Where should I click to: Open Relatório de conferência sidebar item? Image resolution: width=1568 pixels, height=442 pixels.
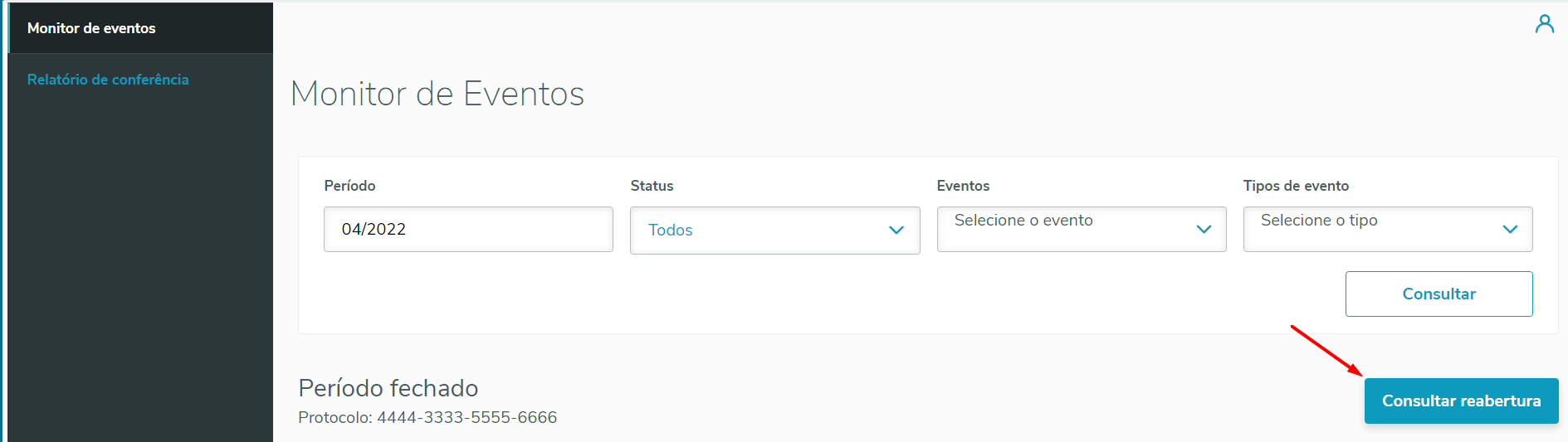tap(108, 80)
